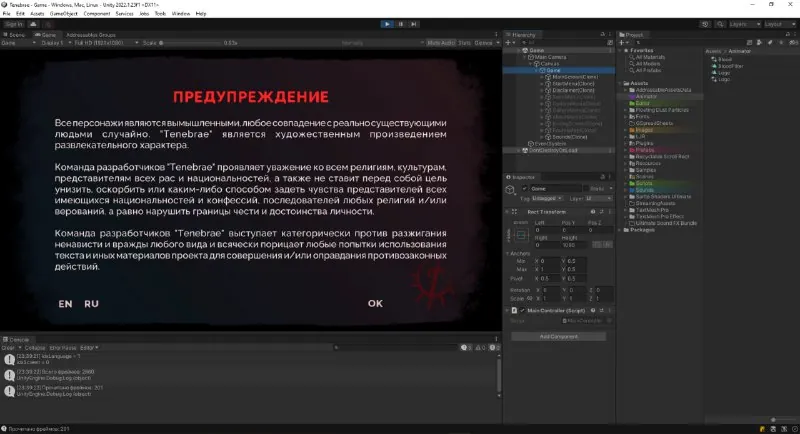800x434 pixels.
Task: Click the Play button in the toolbar
Action: point(387,24)
